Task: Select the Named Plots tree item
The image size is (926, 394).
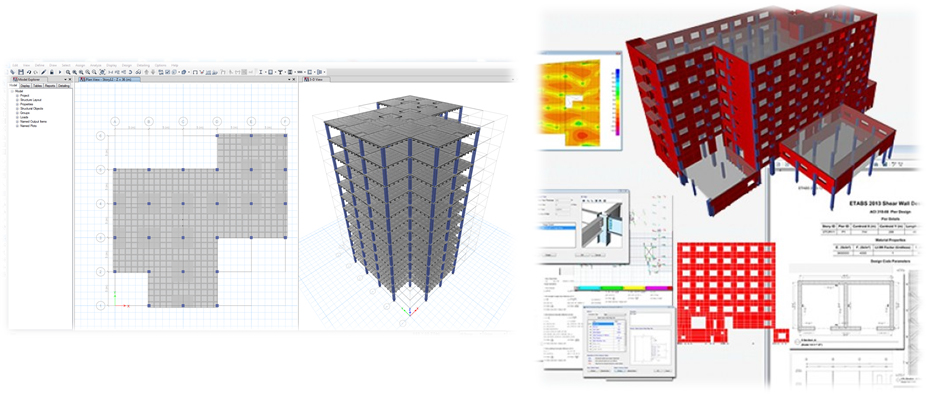Action: click(x=28, y=126)
